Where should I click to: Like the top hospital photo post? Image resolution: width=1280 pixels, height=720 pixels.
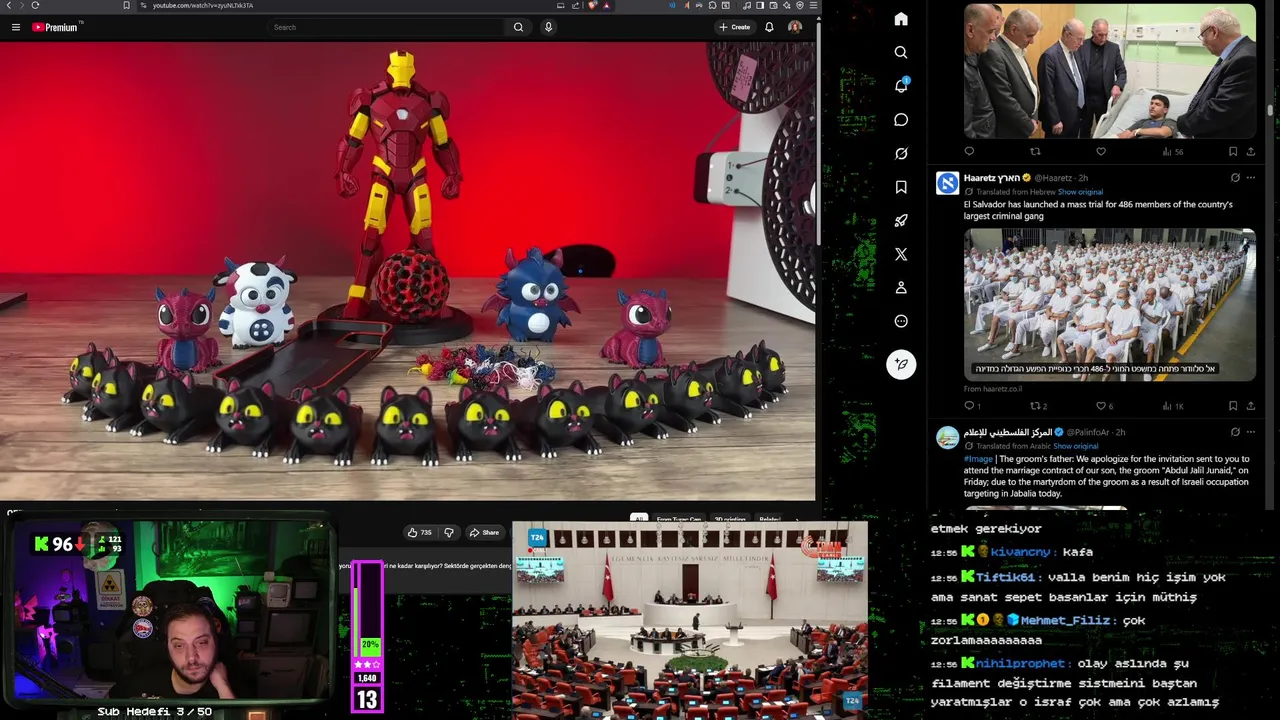[x=1101, y=152]
